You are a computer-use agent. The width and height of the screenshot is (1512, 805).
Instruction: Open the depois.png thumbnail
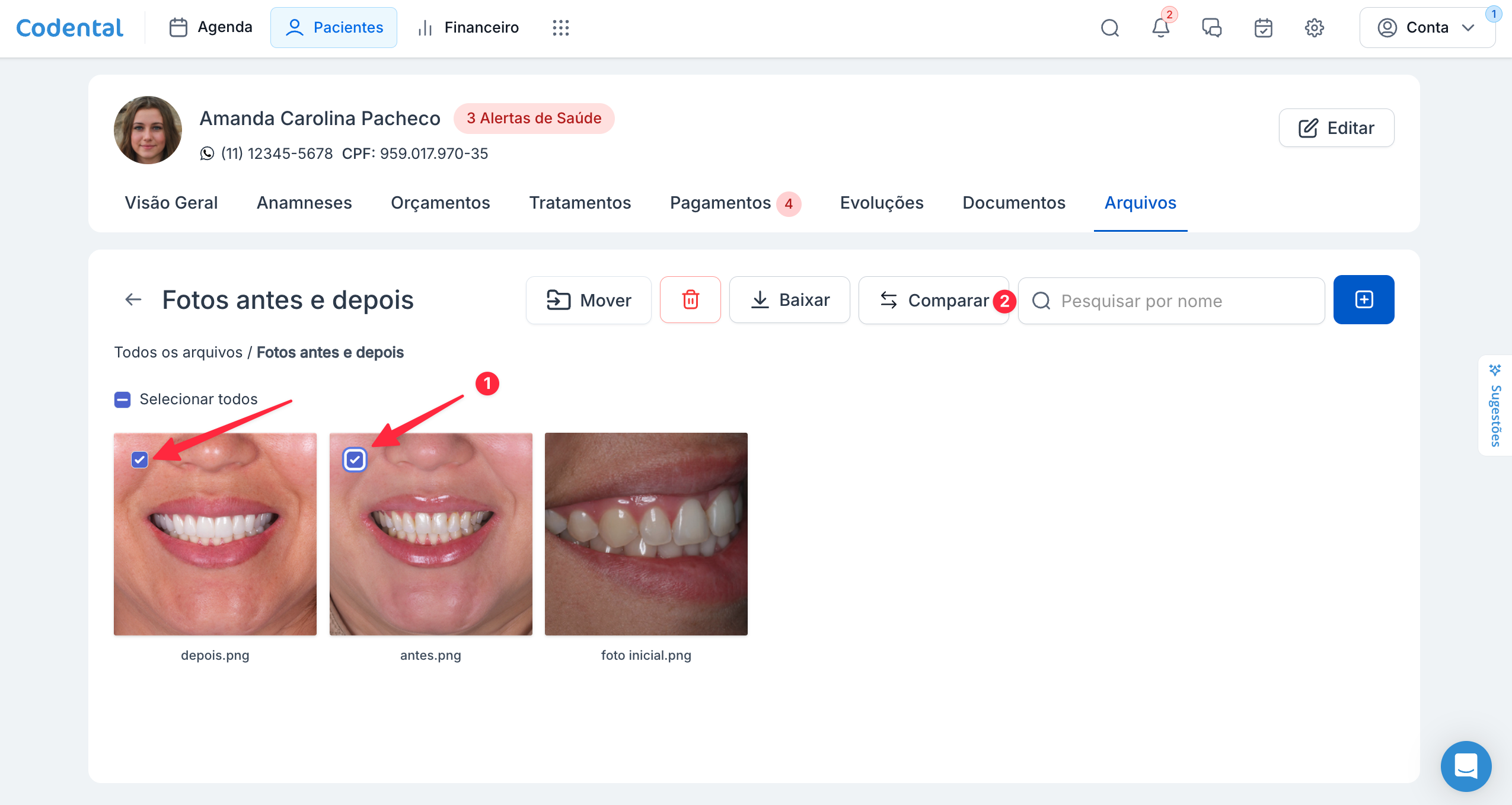coord(215,534)
